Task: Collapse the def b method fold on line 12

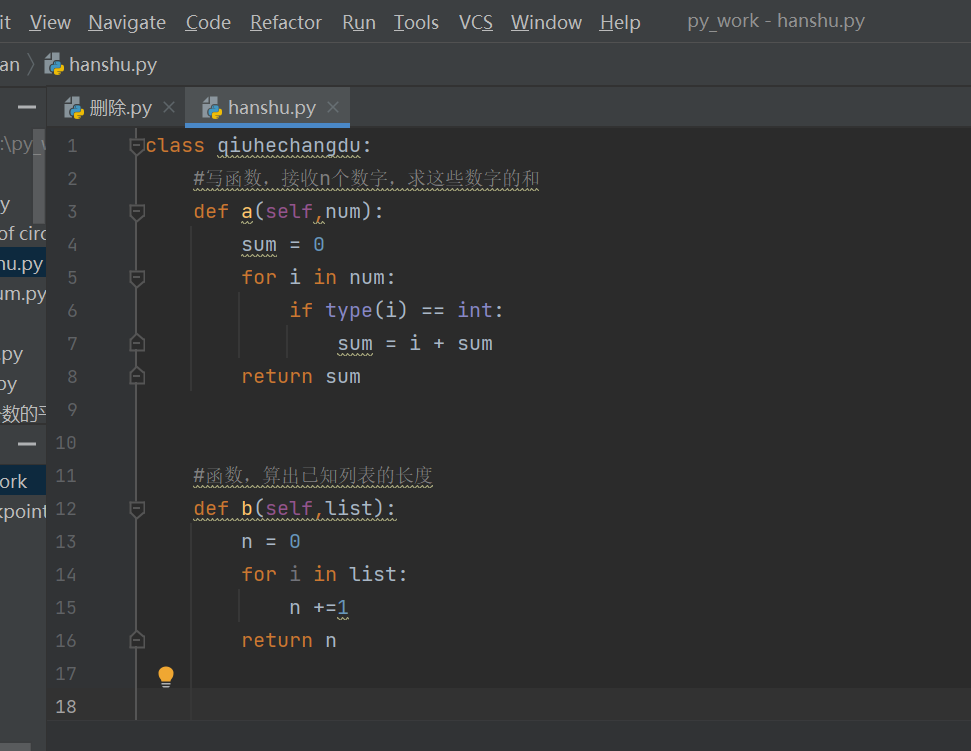Action: [x=137, y=509]
